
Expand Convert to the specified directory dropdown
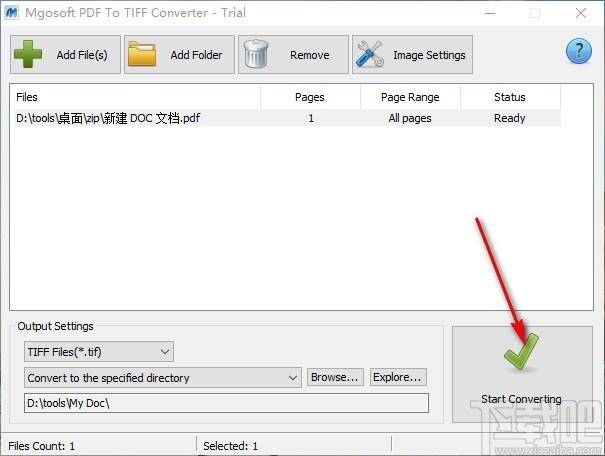pyautogui.click(x=162, y=377)
